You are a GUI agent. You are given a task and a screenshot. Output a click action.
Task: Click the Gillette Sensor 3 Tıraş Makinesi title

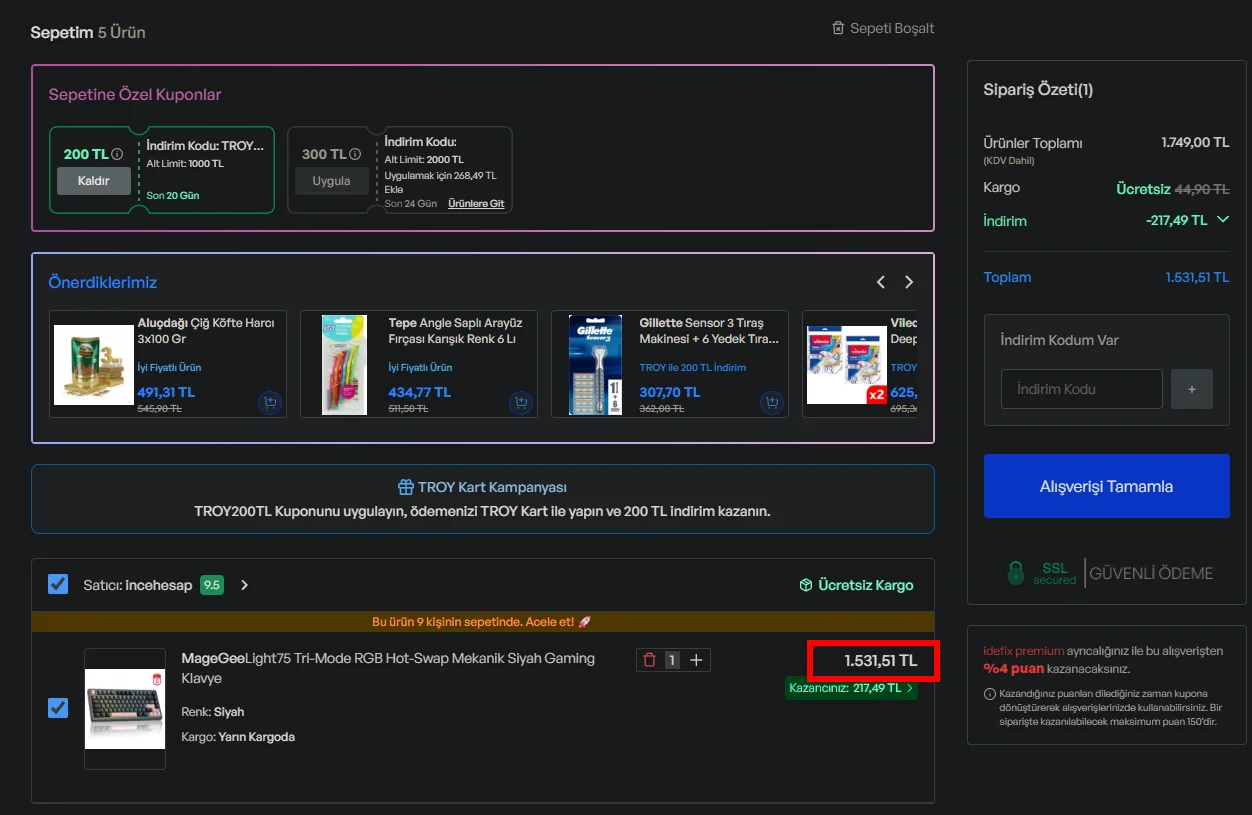click(x=709, y=331)
